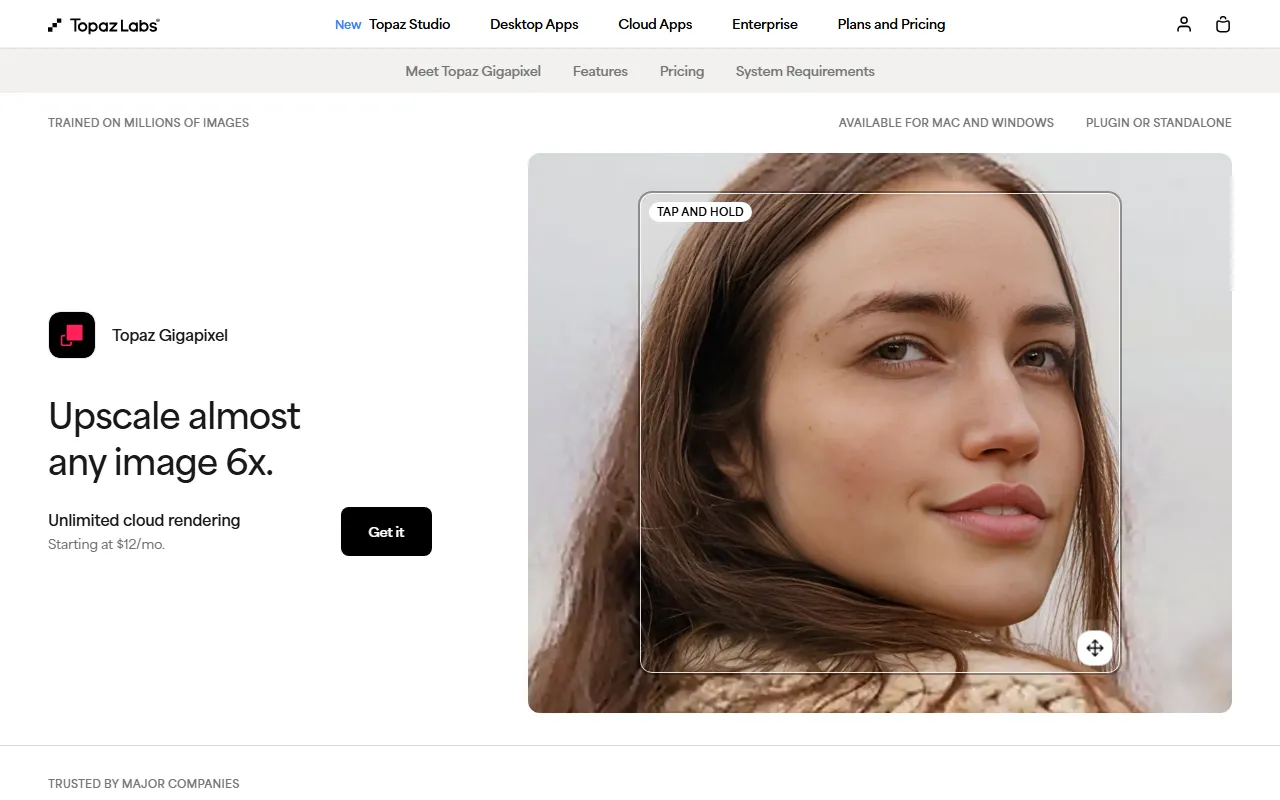
Task: Go to Plans and Pricing page
Action: 891,24
